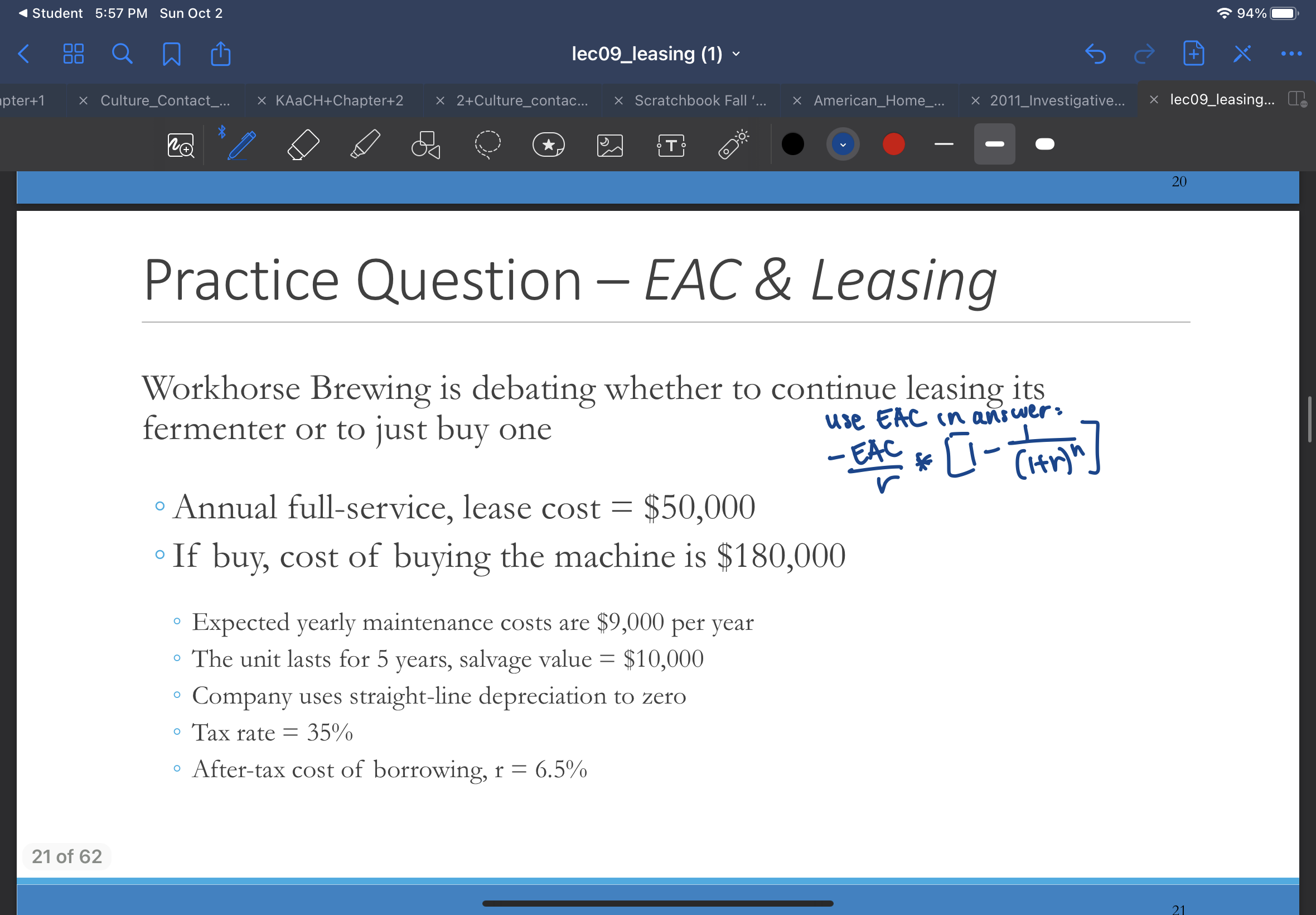Select the red color swatch
The image size is (1316, 915).
click(x=892, y=144)
